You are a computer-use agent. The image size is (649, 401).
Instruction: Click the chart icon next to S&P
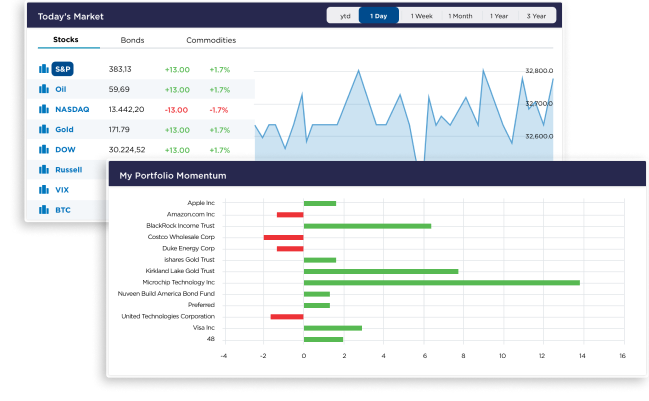(43, 69)
